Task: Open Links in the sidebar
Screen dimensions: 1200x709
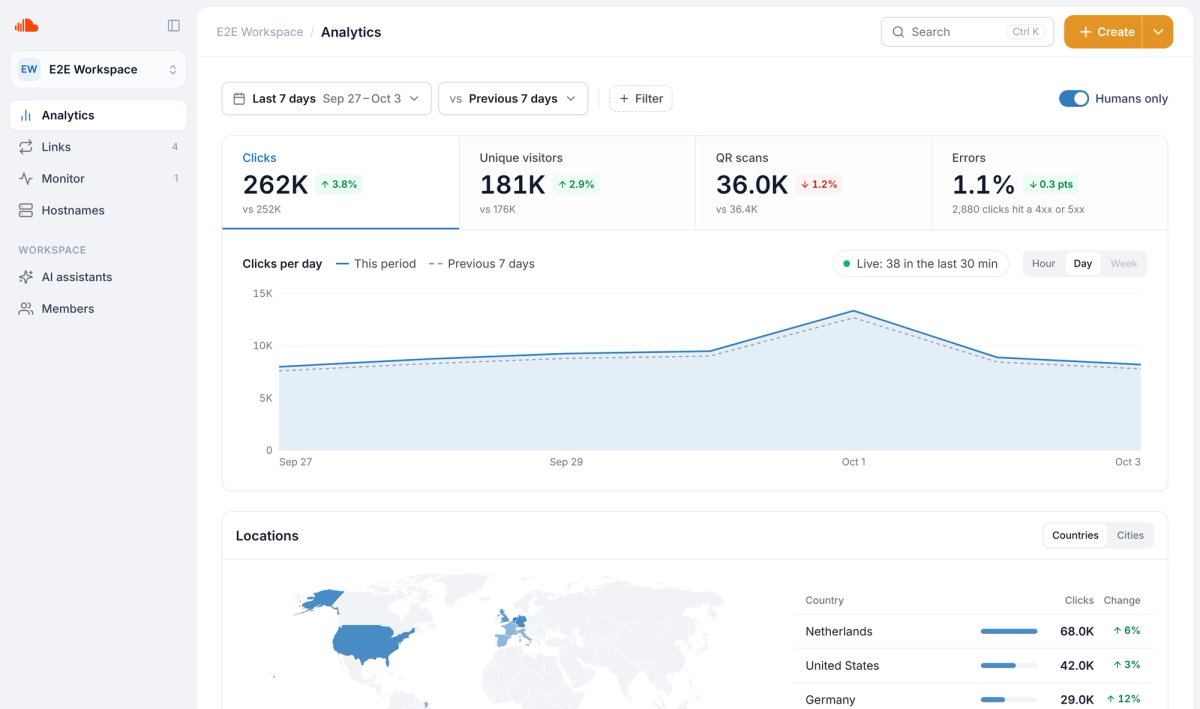Action: point(98,147)
